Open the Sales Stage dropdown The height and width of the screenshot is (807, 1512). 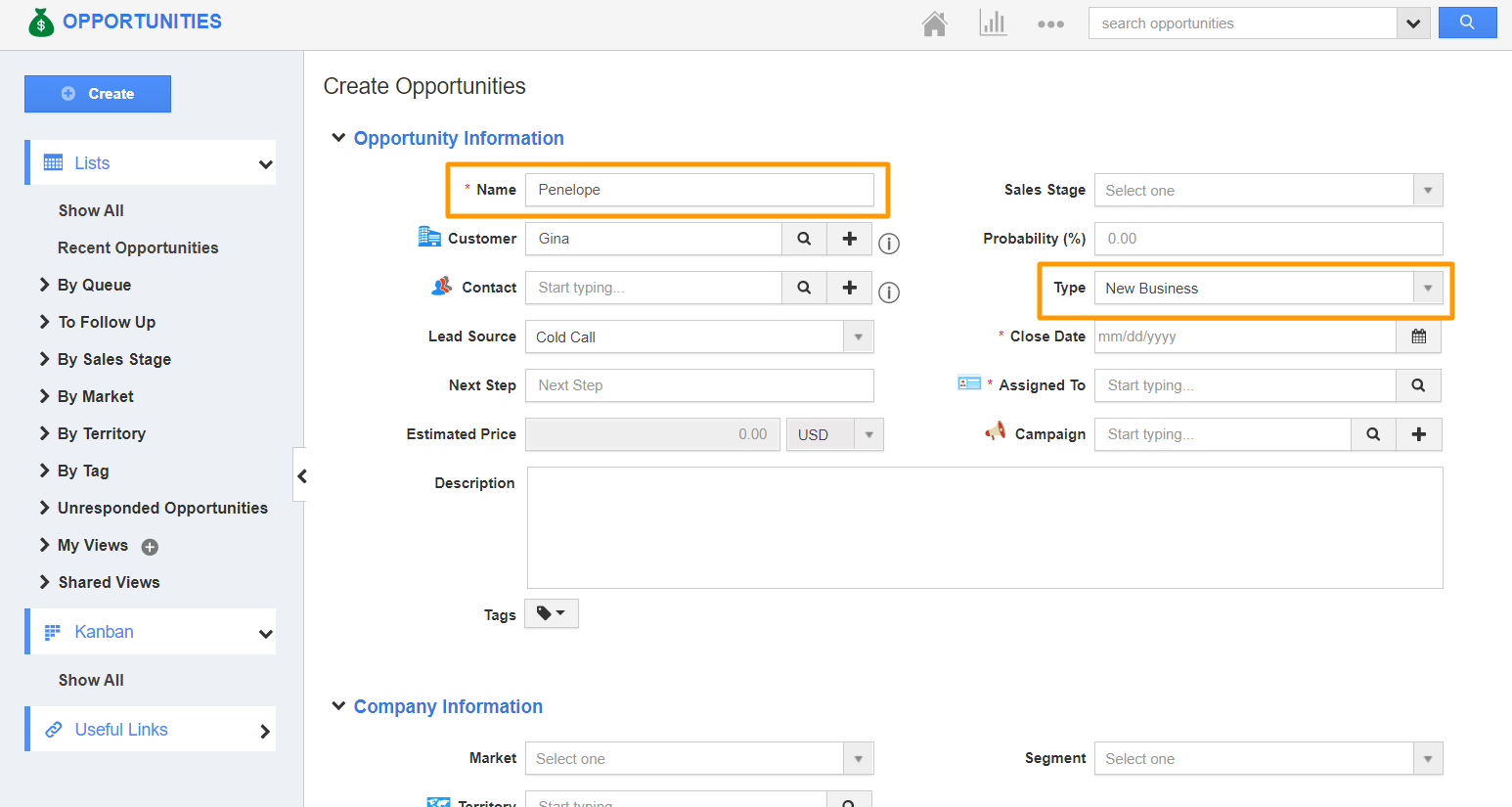point(1268,190)
